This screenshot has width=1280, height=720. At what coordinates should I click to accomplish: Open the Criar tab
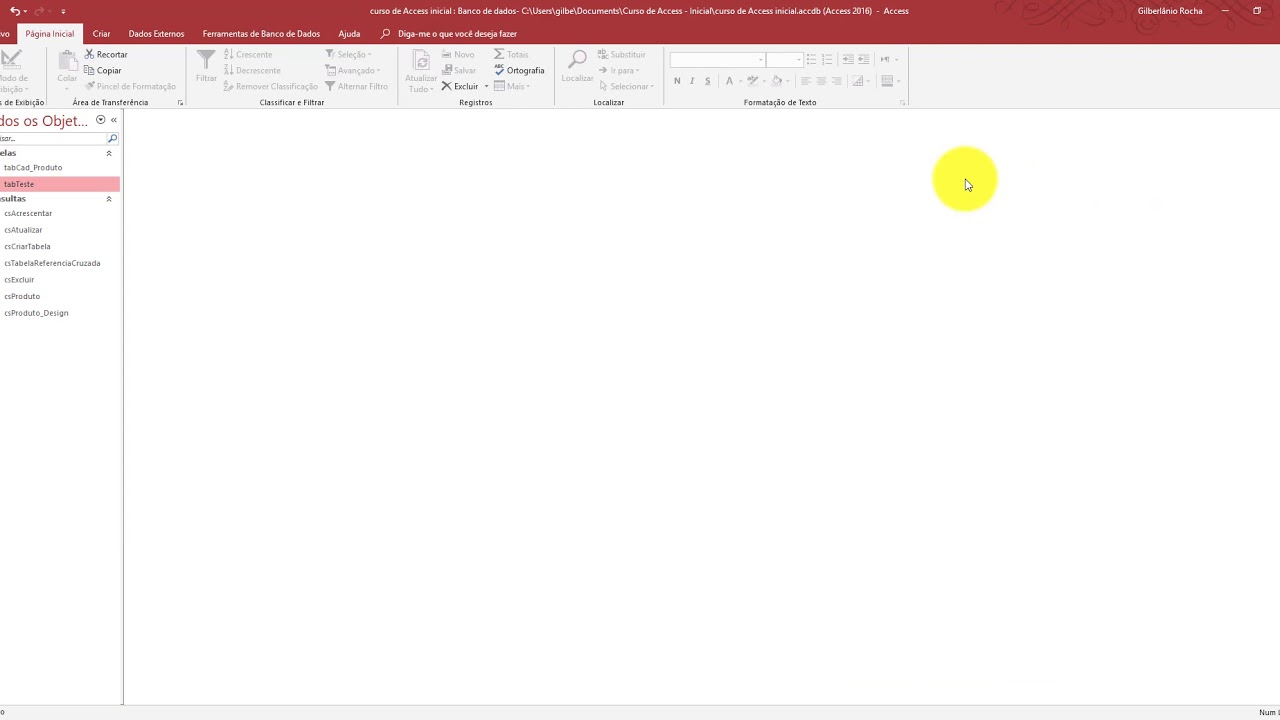[101, 34]
